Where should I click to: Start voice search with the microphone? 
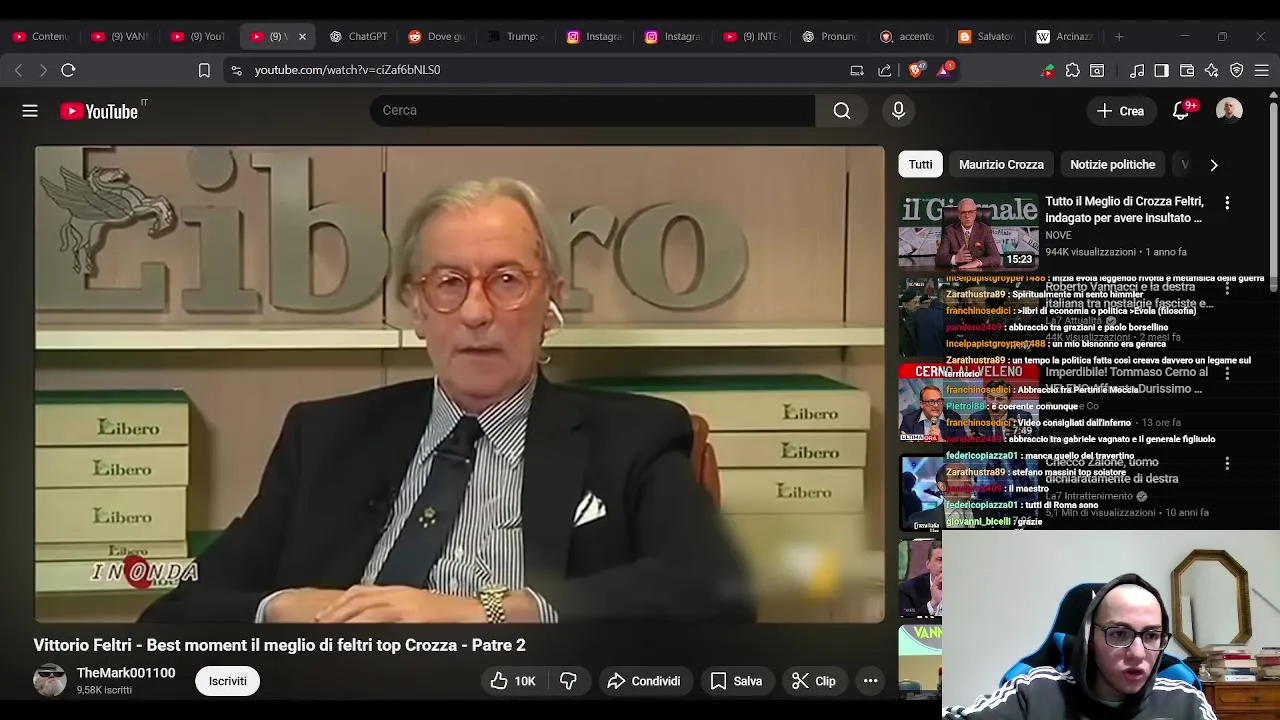coord(898,110)
